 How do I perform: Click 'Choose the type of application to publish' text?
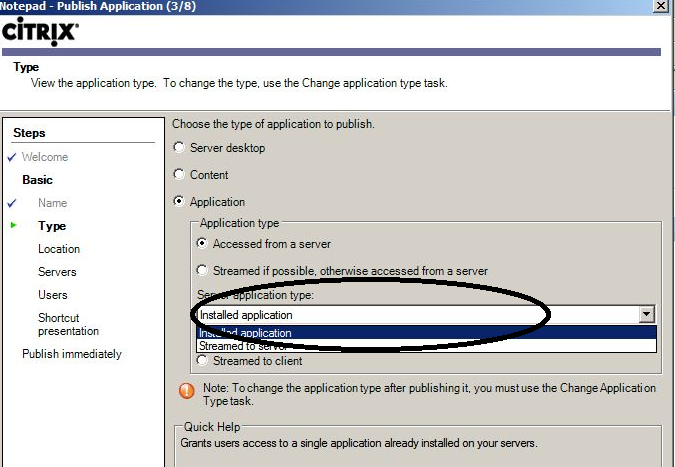(x=273, y=124)
